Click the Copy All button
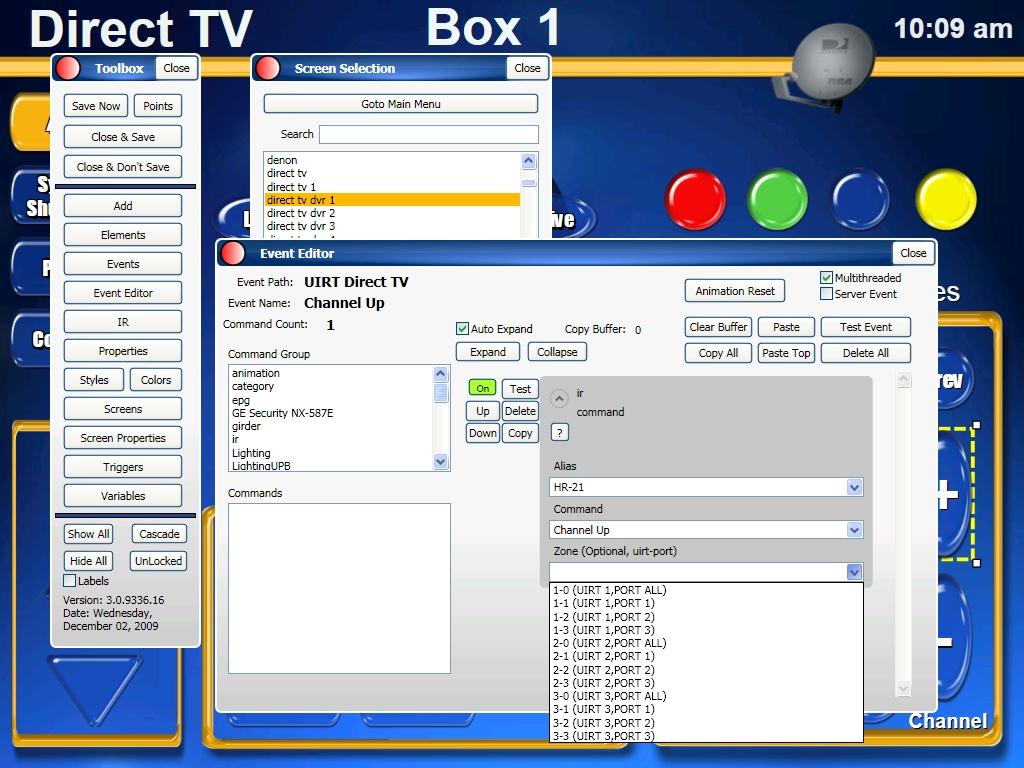 coord(718,353)
